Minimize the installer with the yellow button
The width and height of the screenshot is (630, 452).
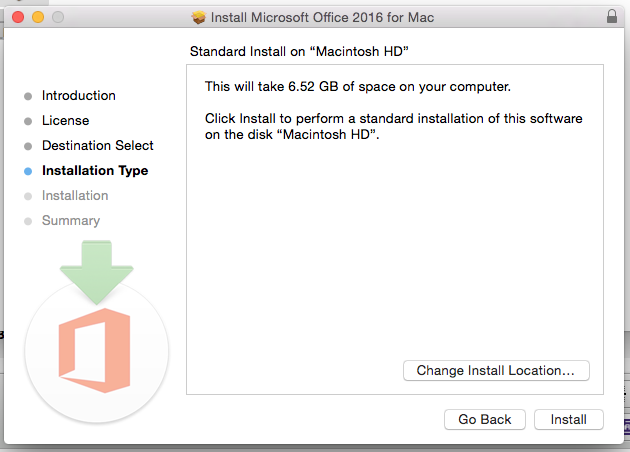click(x=39, y=18)
